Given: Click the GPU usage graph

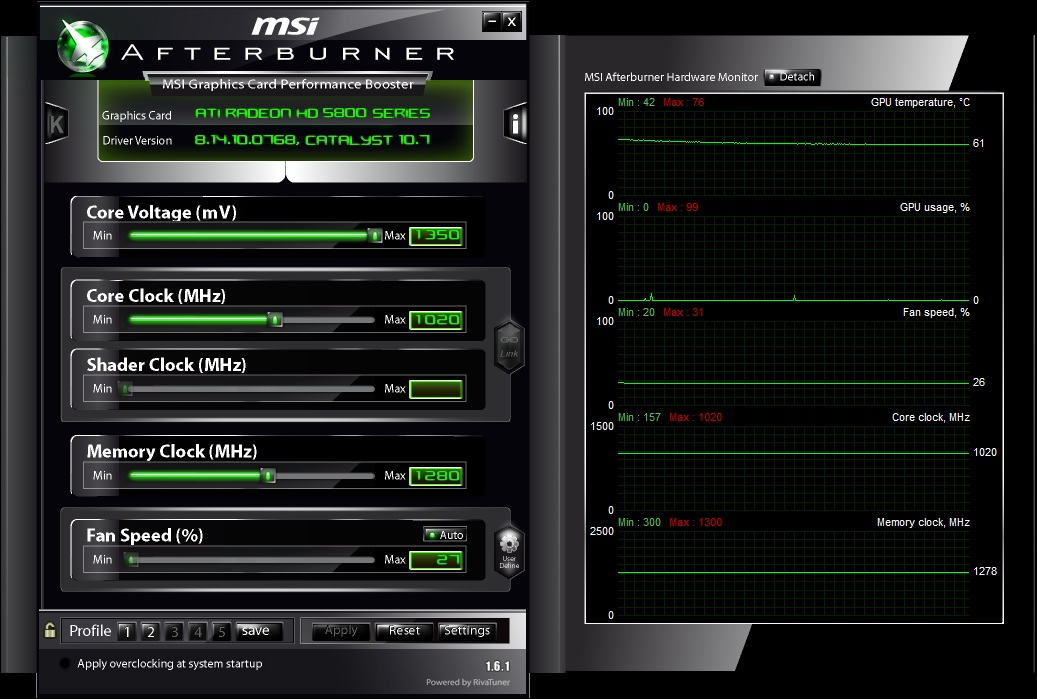Looking at the screenshot, I should click(794, 258).
